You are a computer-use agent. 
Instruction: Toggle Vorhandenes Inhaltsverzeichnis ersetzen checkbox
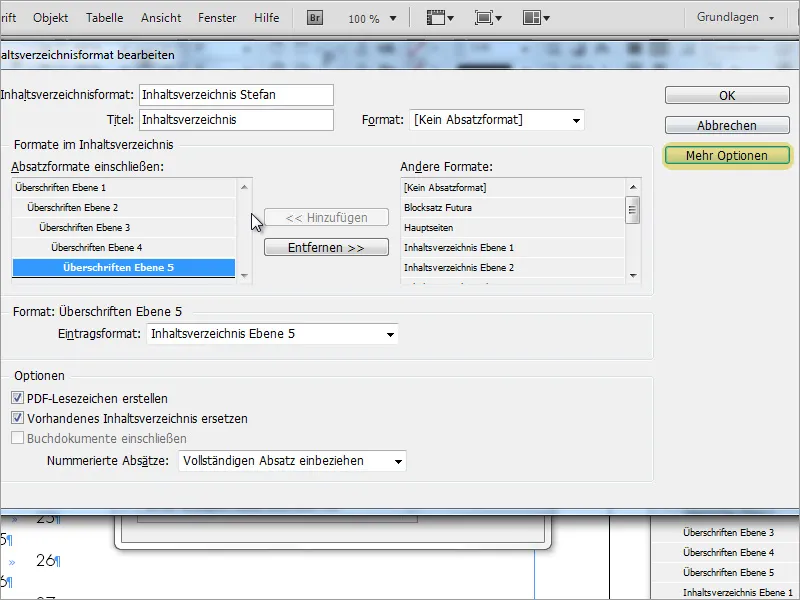pos(17,418)
